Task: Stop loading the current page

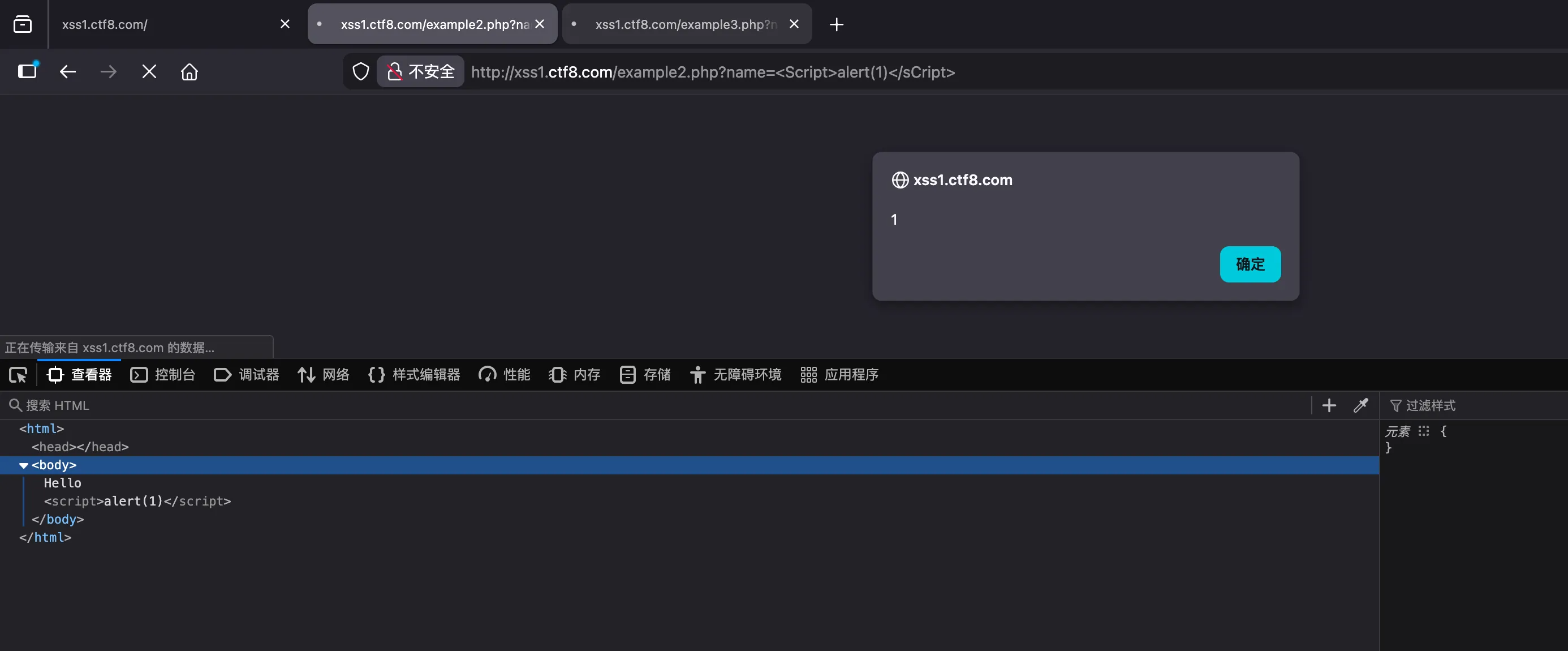Action: (x=149, y=72)
